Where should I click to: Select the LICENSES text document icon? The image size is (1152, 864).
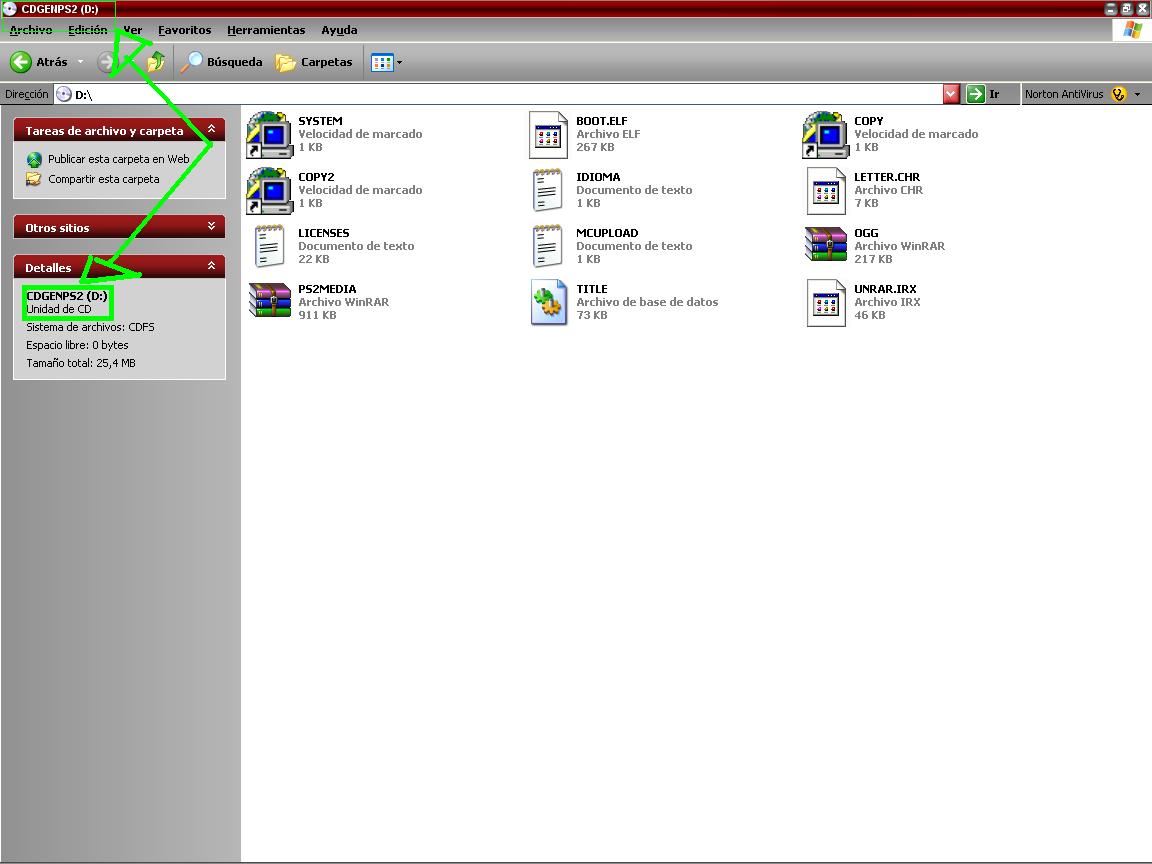point(270,246)
